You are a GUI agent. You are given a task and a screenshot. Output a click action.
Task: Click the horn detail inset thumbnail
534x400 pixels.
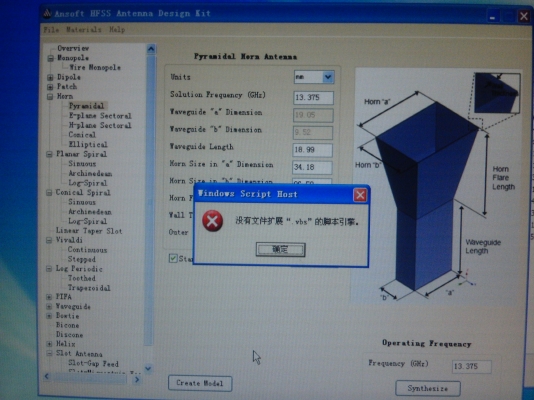[497, 93]
